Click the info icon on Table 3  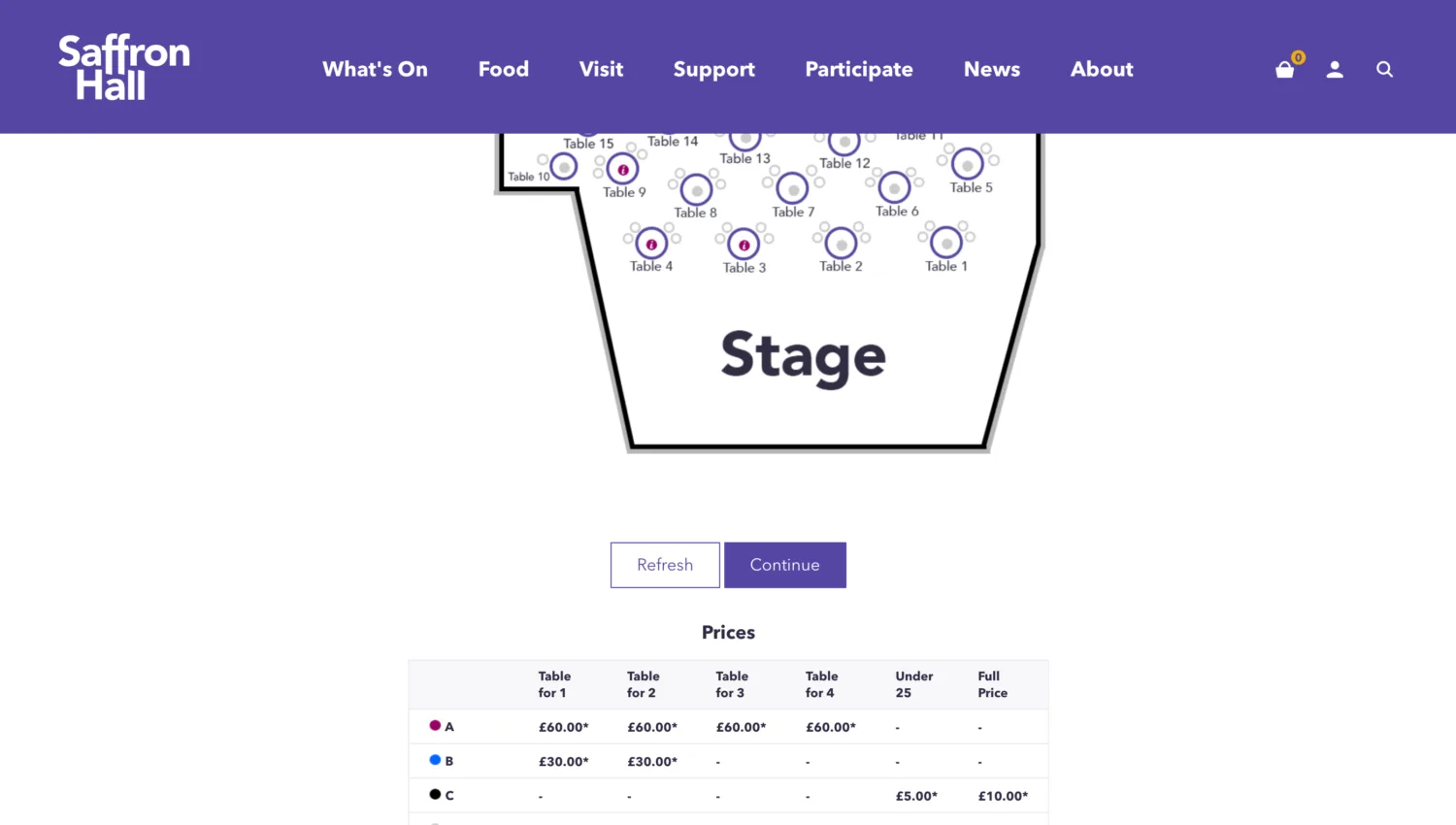coord(744,246)
